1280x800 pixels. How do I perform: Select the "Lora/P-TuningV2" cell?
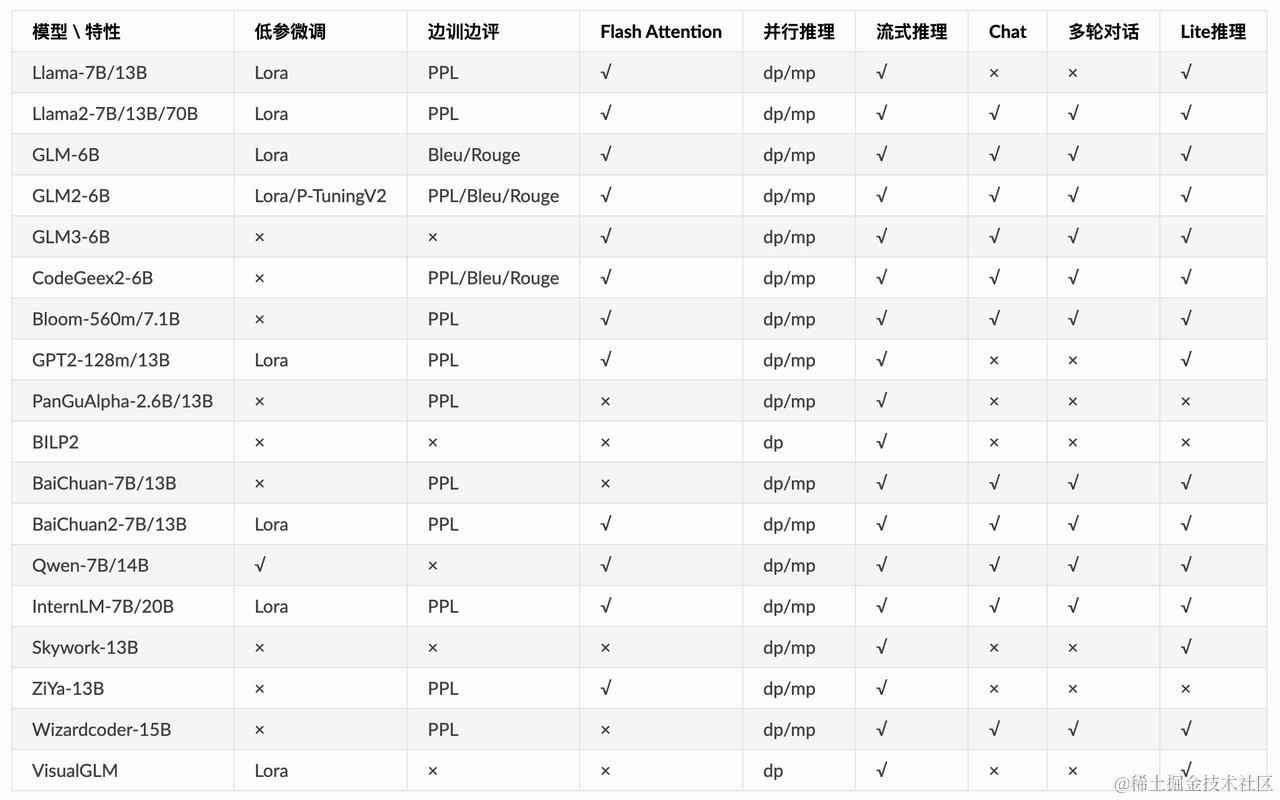tap(320, 196)
